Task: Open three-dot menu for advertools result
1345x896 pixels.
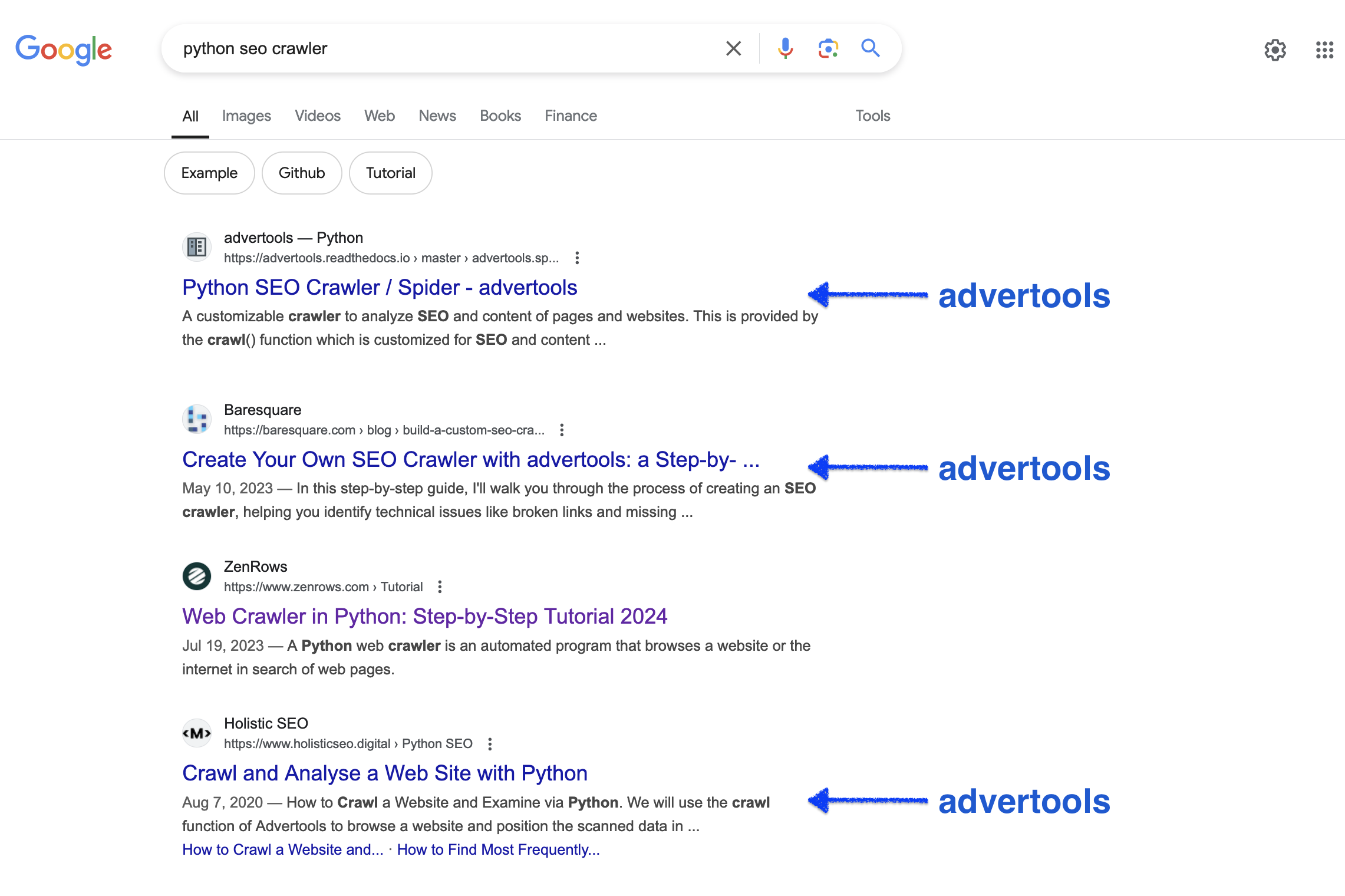Action: (x=577, y=258)
